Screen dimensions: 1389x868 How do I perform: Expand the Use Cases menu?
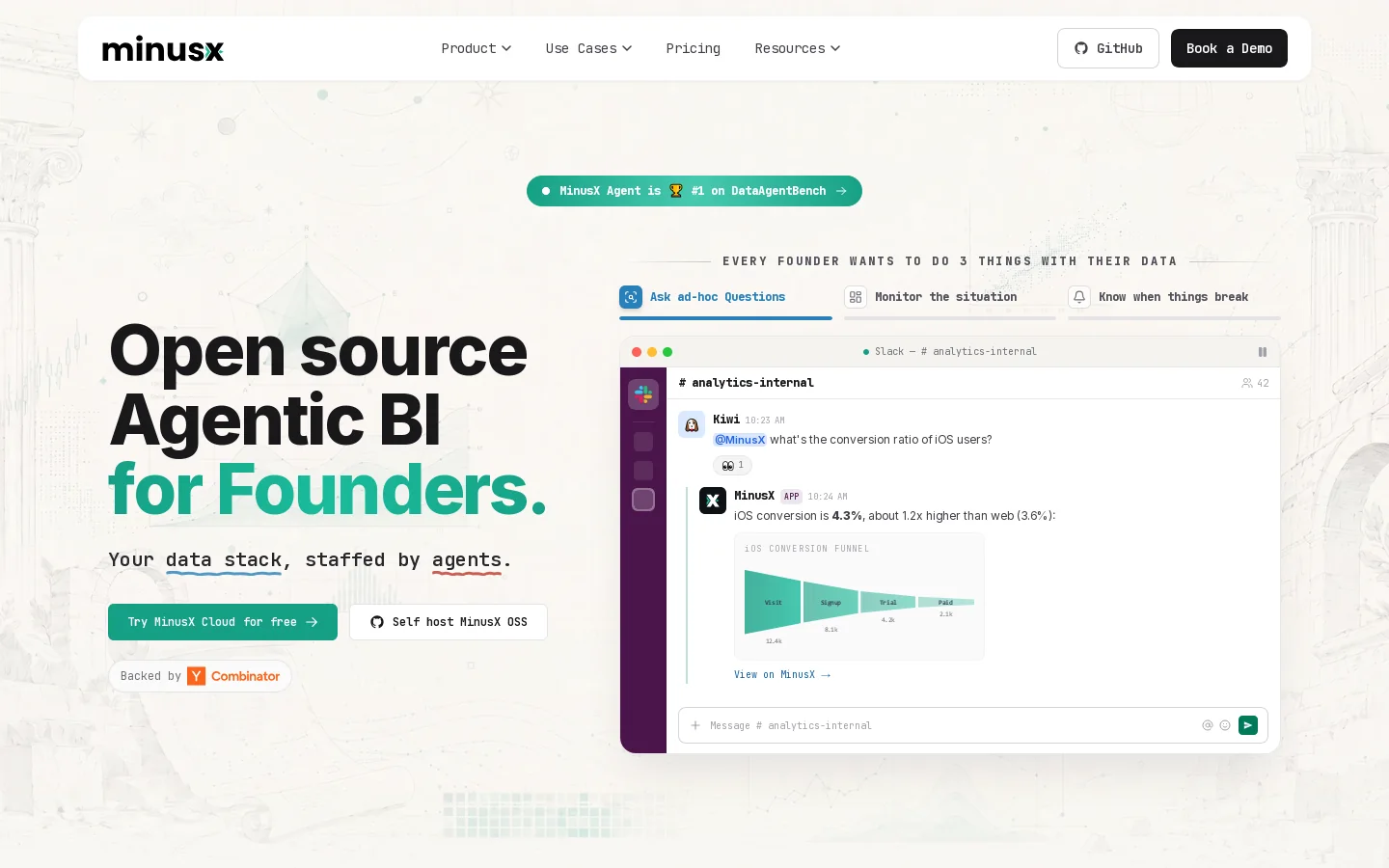(x=588, y=48)
